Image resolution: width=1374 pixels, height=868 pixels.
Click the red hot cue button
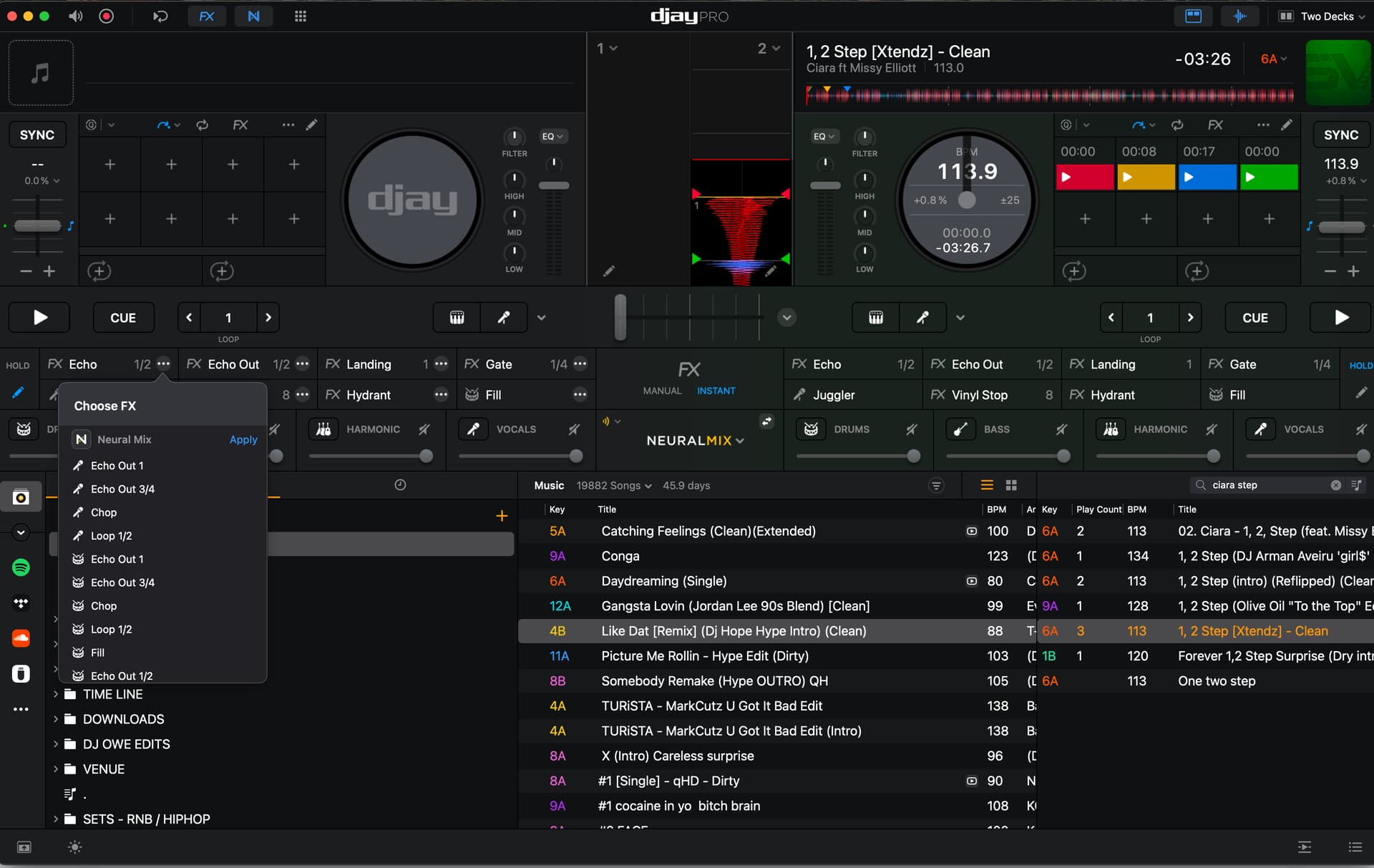point(1084,177)
